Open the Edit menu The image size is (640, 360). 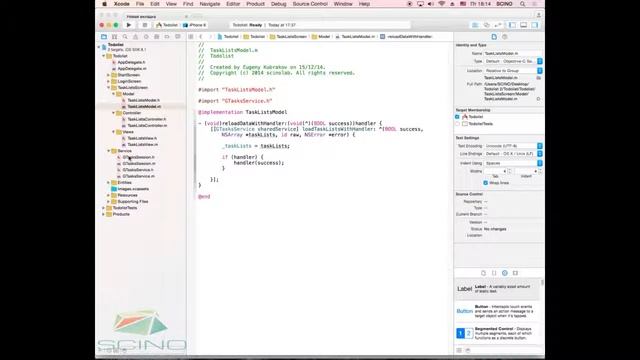point(155,4)
